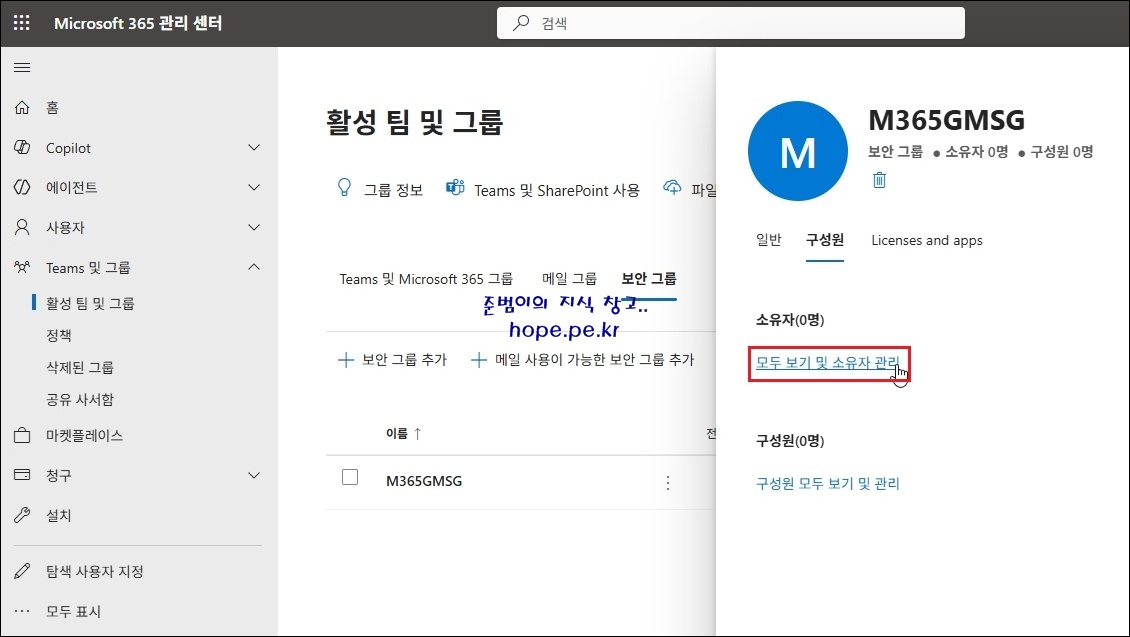Click 메일 사용이 가능한 보안 그룹 추가 label
The width and height of the screenshot is (1130, 637).
point(595,360)
